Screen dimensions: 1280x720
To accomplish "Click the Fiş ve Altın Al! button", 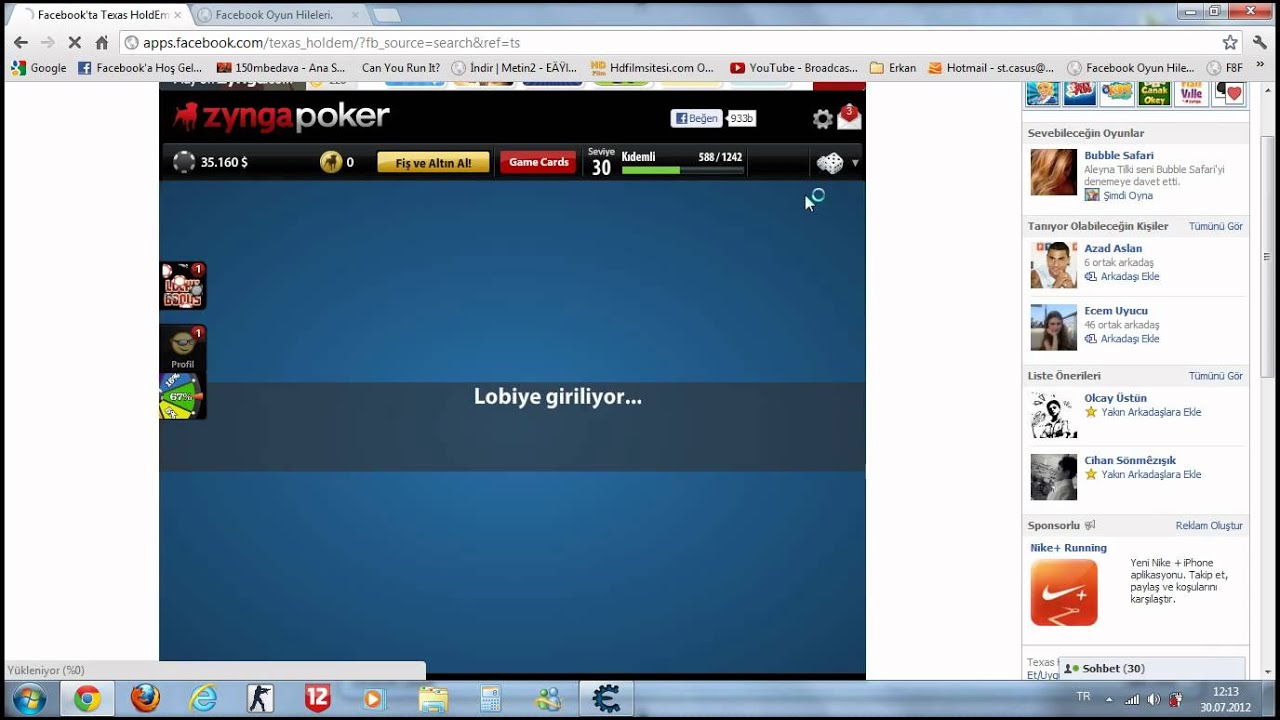I will click(433, 163).
